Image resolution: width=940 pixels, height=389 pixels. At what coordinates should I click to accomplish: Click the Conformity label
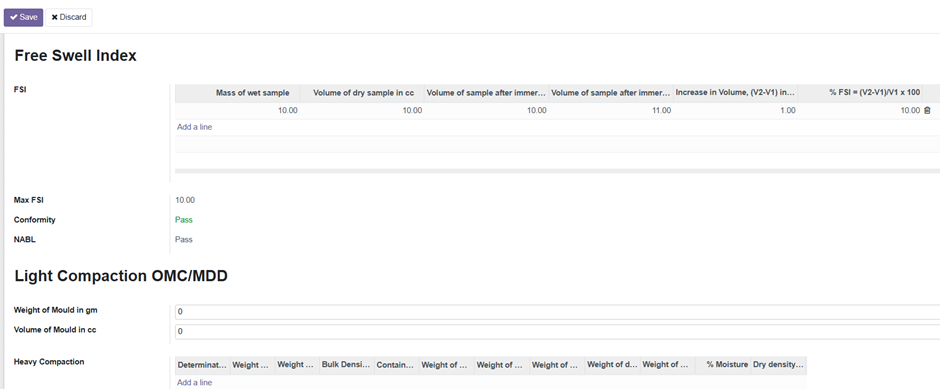[35, 220]
